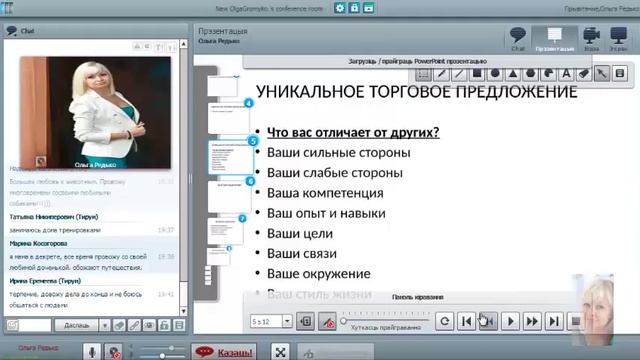Switch to the Chat tab at top right
This screenshot has width=640, height=360.
coord(518,39)
